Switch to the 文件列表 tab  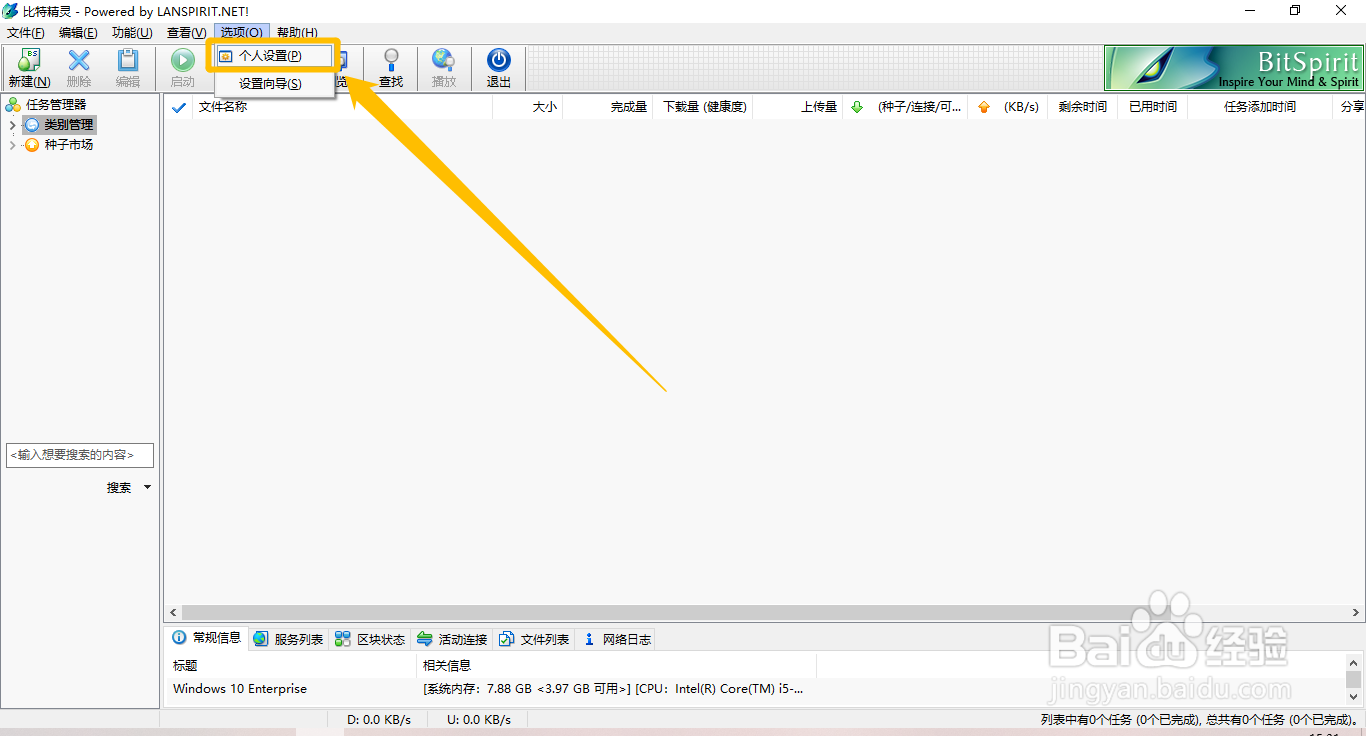click(x=534, y=639)
